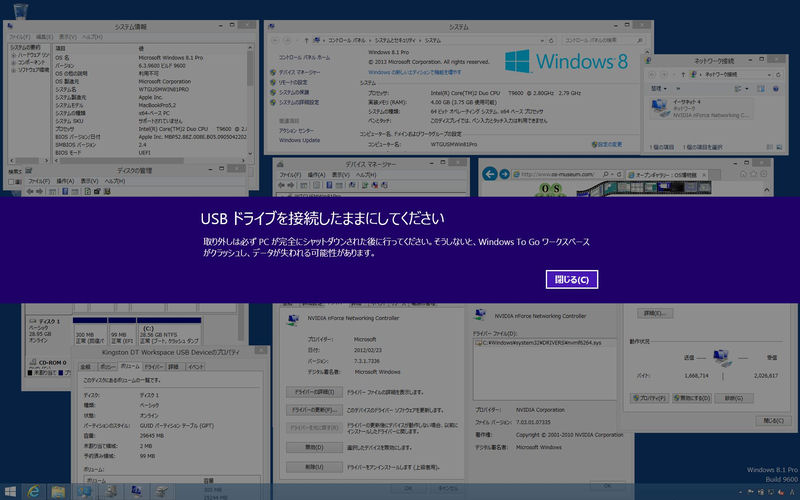Expand コンポーネント tree node
The image size is (800, 500).
14,62
